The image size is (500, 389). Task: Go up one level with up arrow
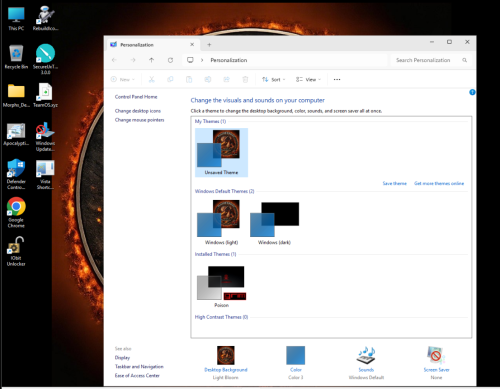[x=152, y=60]
